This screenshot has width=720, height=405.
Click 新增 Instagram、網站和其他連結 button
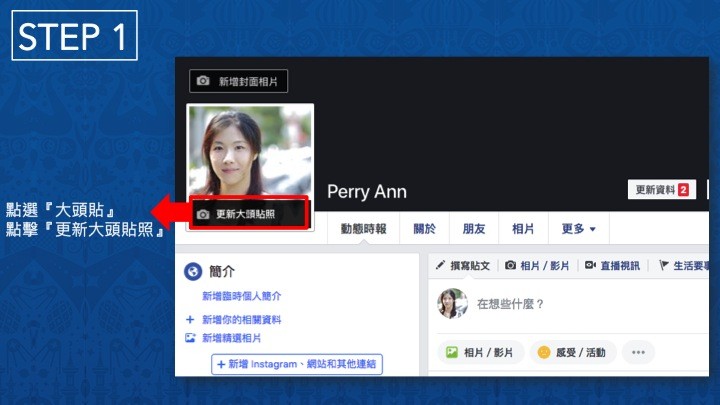(297, 364)
